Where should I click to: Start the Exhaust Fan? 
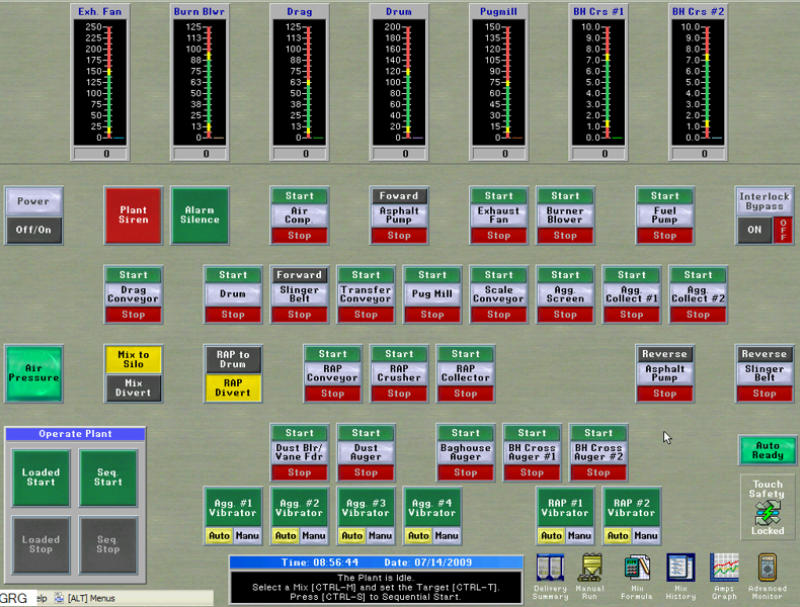tap(498, 196)
